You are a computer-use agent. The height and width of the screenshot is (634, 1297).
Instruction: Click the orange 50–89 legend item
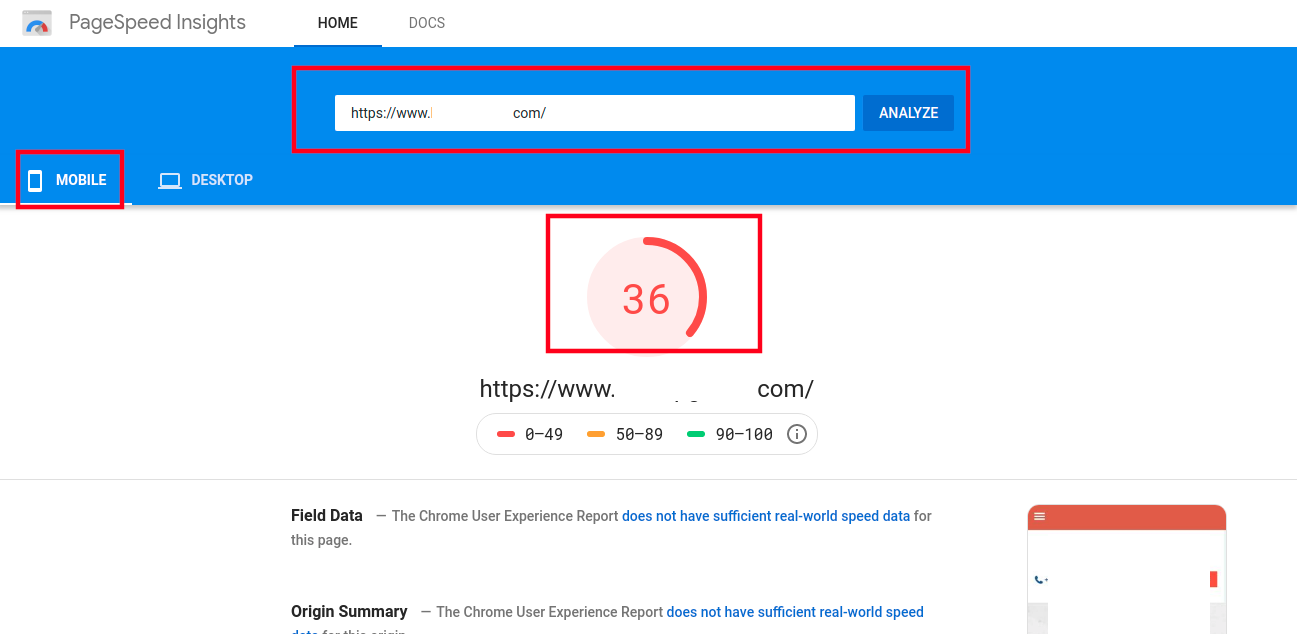(626, 434)
